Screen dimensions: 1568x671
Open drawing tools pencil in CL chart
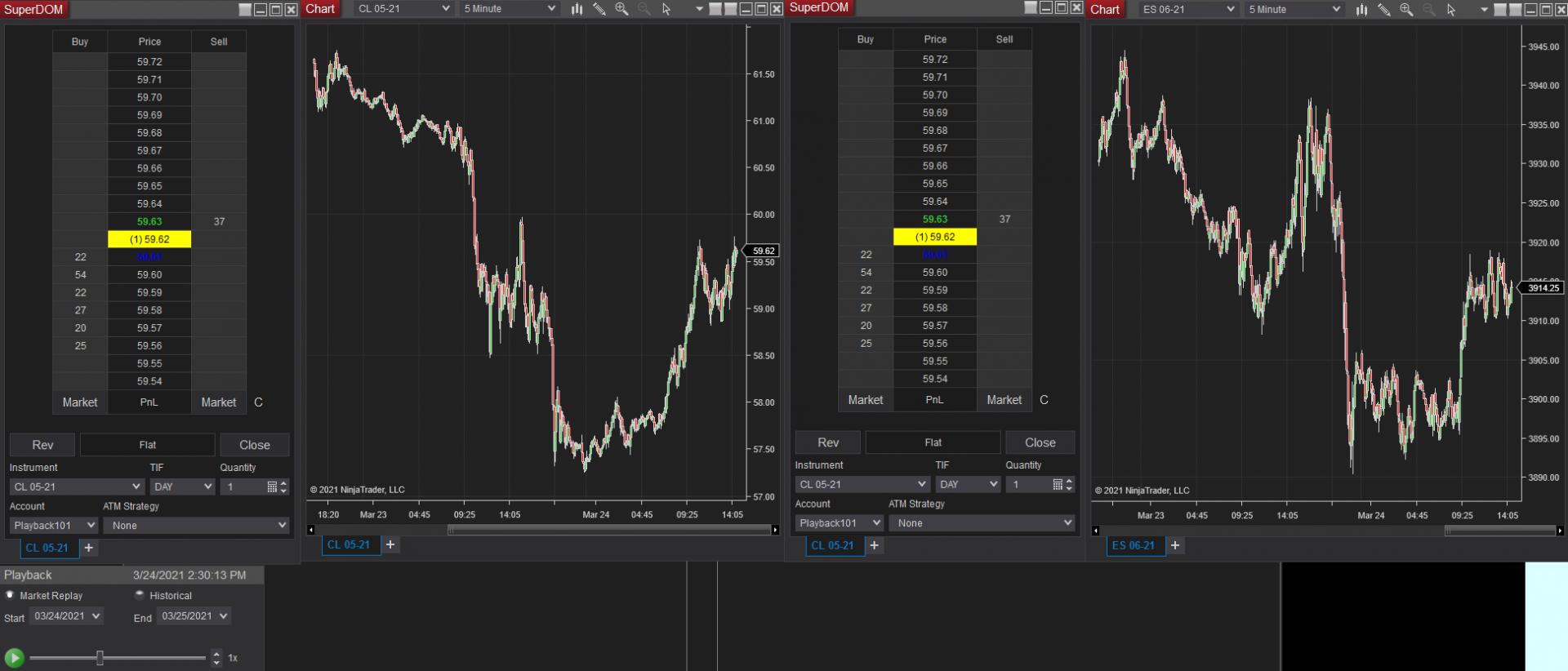tap(599, 9)
